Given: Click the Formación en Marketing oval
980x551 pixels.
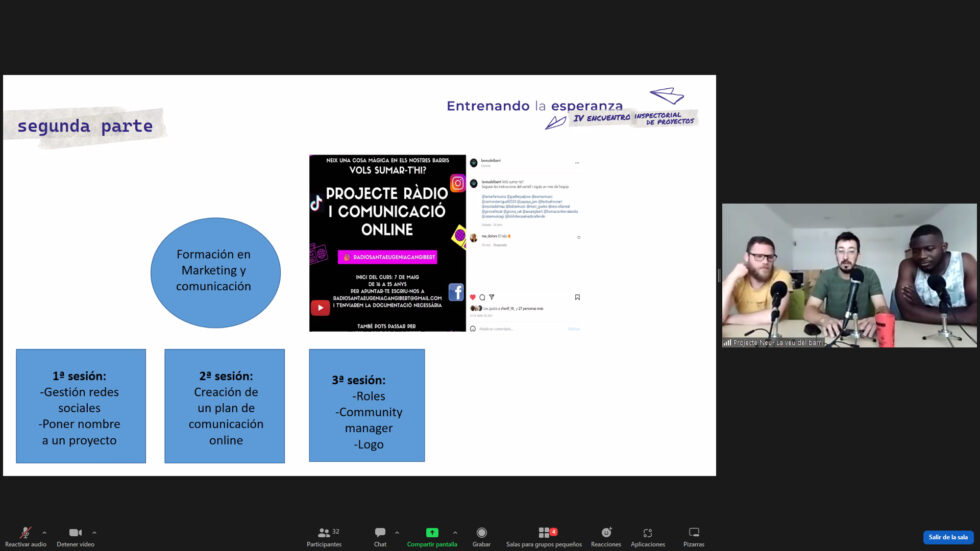Looking at the screenshot, I should point(213,271).
